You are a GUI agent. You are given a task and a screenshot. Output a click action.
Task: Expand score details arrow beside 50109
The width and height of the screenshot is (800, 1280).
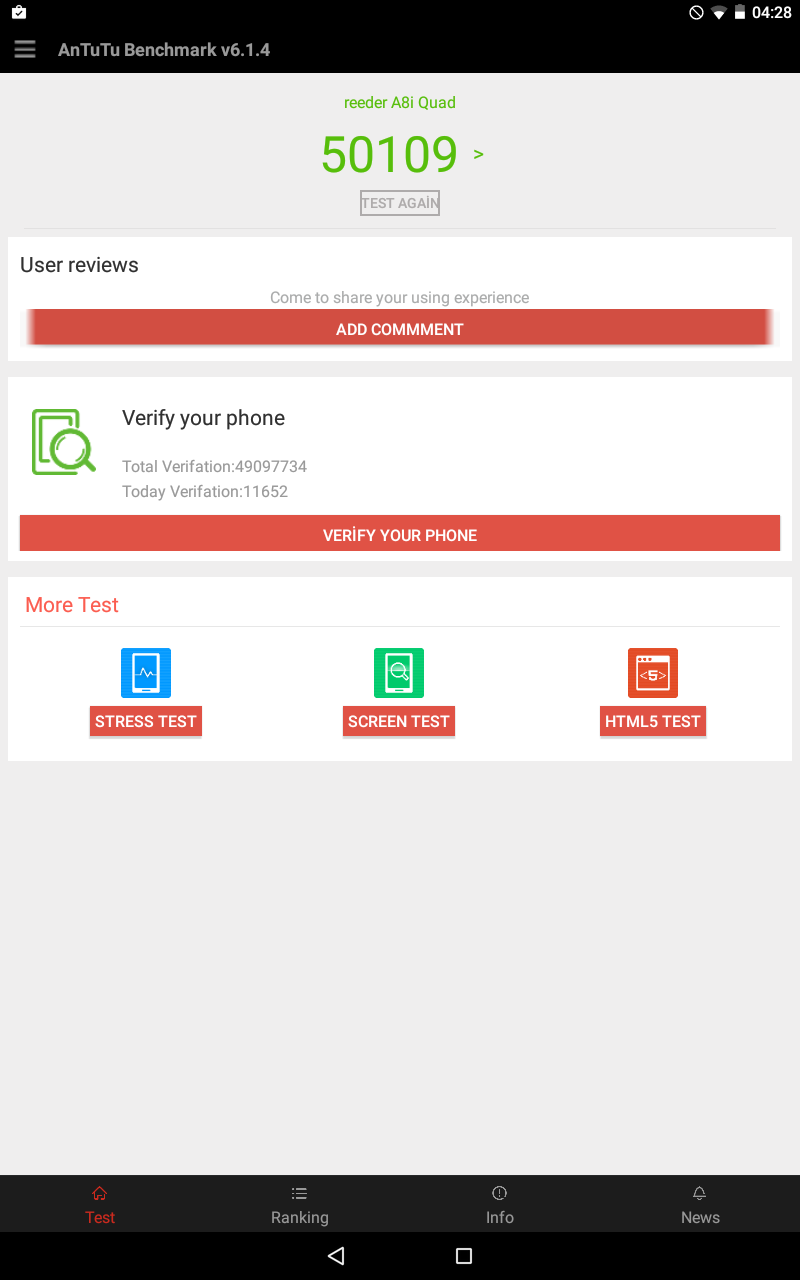(x=479, y=154)
